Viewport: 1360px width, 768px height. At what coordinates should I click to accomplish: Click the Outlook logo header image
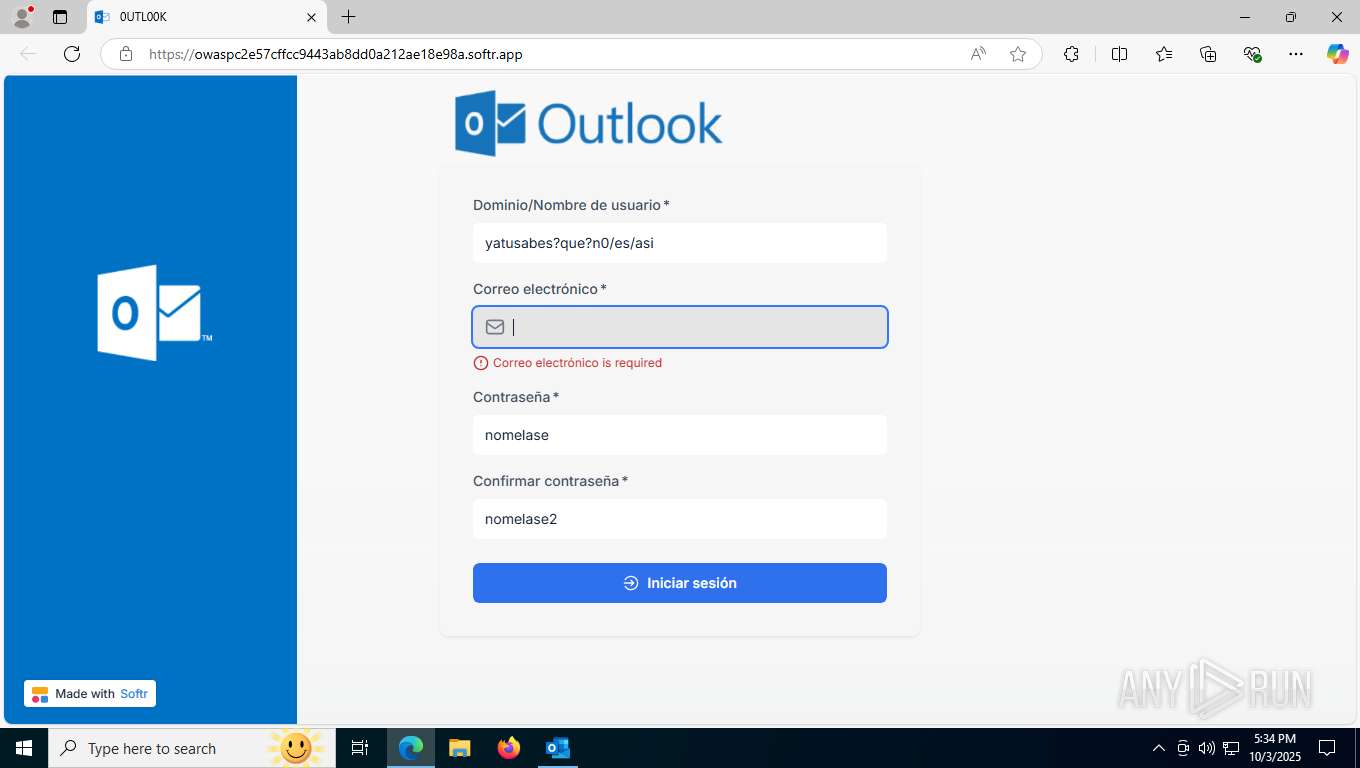[588, 123]
